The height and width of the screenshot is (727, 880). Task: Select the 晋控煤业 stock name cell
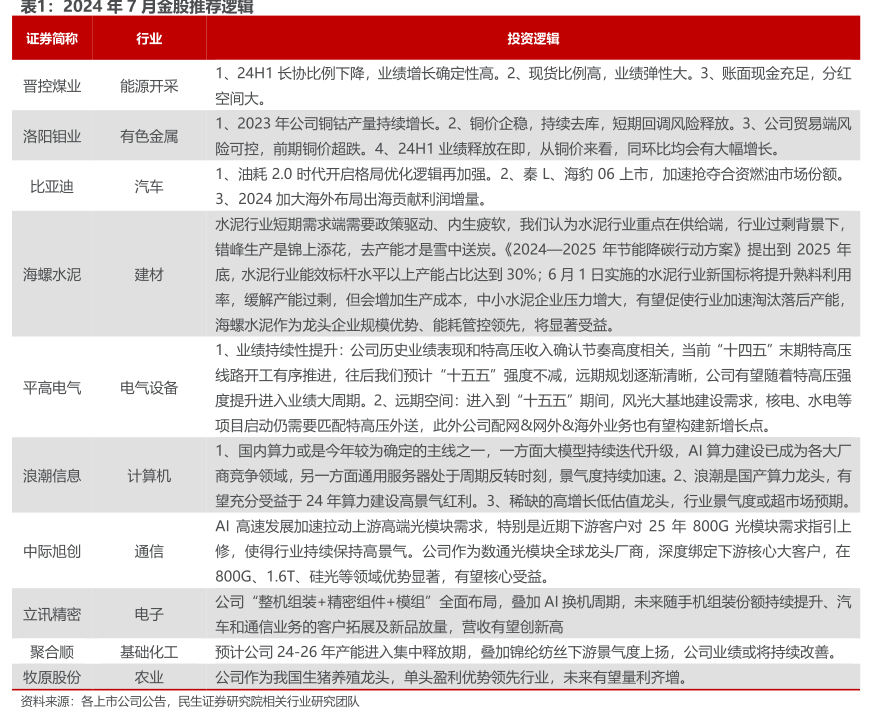tap(52, 86)
